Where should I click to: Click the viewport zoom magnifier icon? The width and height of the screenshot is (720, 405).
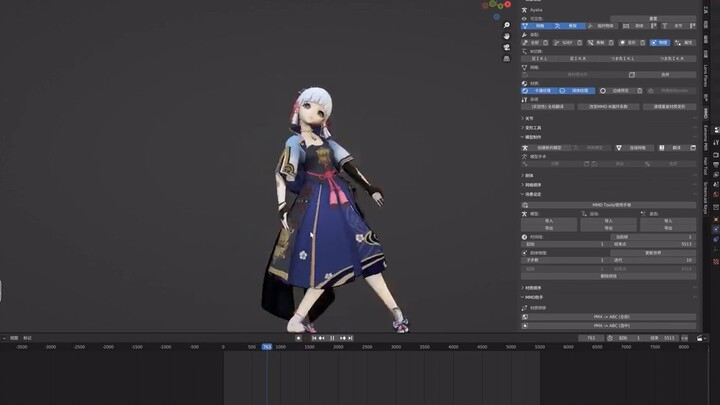[506, 25]
